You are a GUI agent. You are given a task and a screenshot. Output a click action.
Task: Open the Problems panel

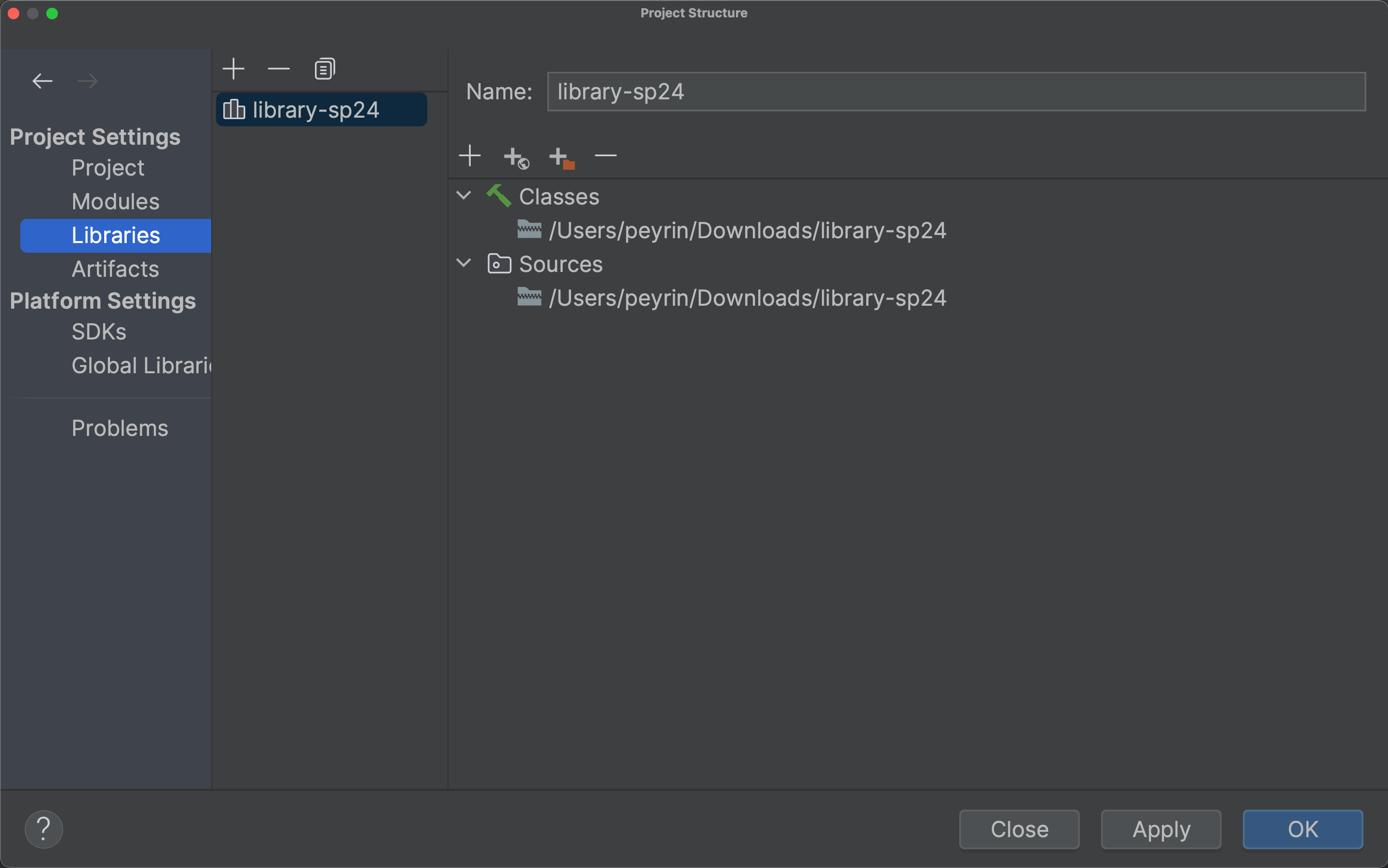pyautogui.click(x=120, y=428)
